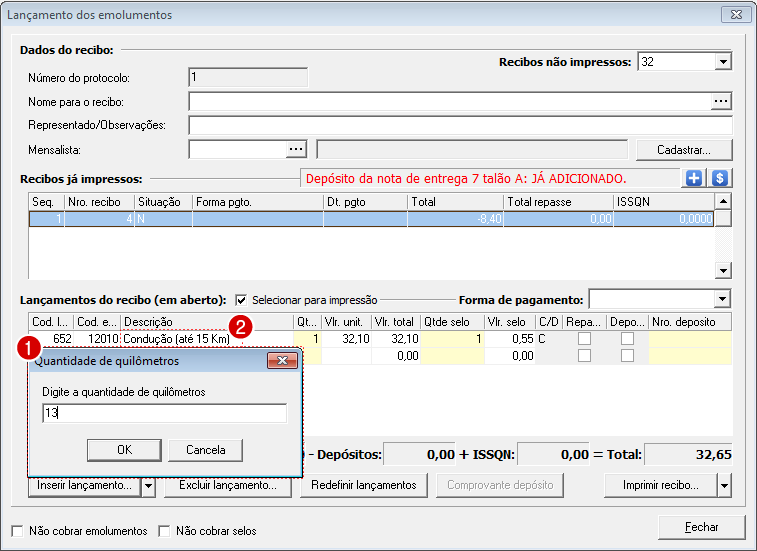The image size is (757, 551).
Task: Open the Nome para o recibo lookup ellipsis
Action: pos(721,101)
